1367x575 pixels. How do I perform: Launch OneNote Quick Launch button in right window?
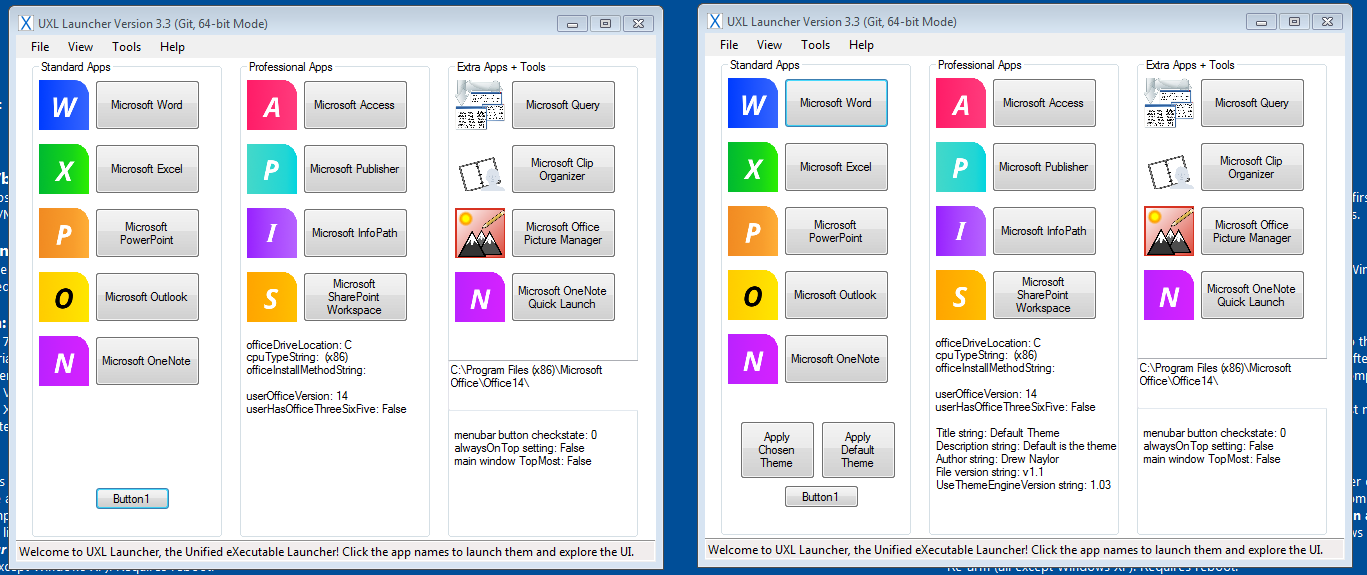(x=1252, y=295)
